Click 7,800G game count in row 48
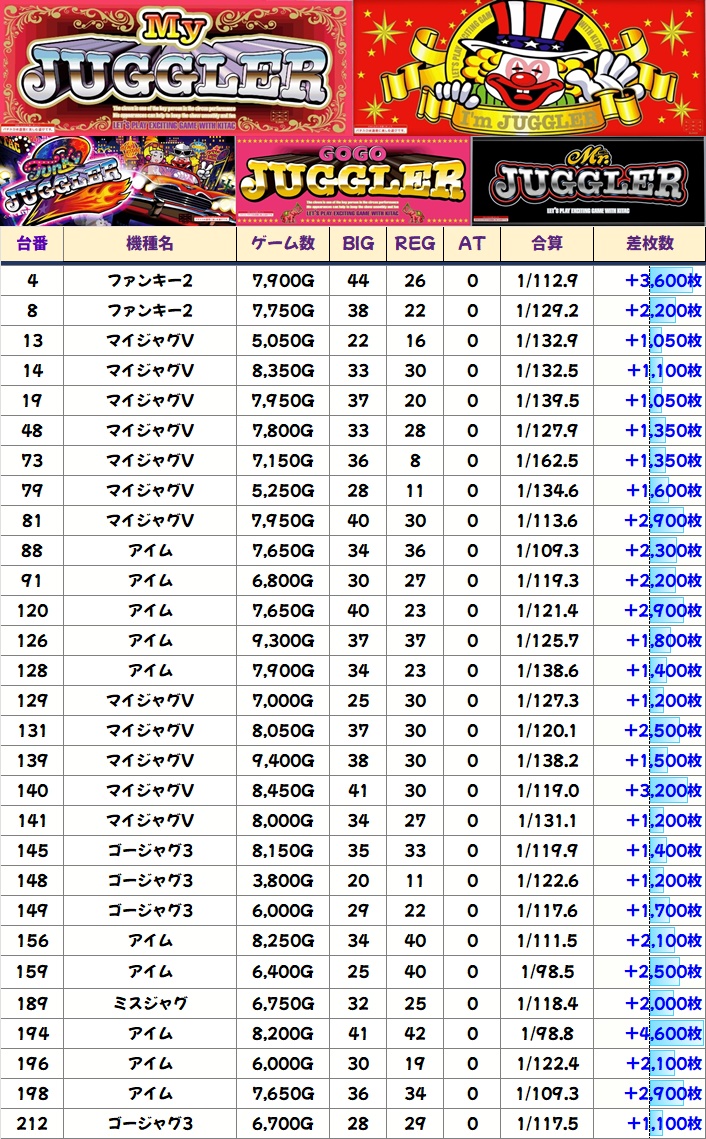Screen dimensions: 706x1139 tap(283, 431)
